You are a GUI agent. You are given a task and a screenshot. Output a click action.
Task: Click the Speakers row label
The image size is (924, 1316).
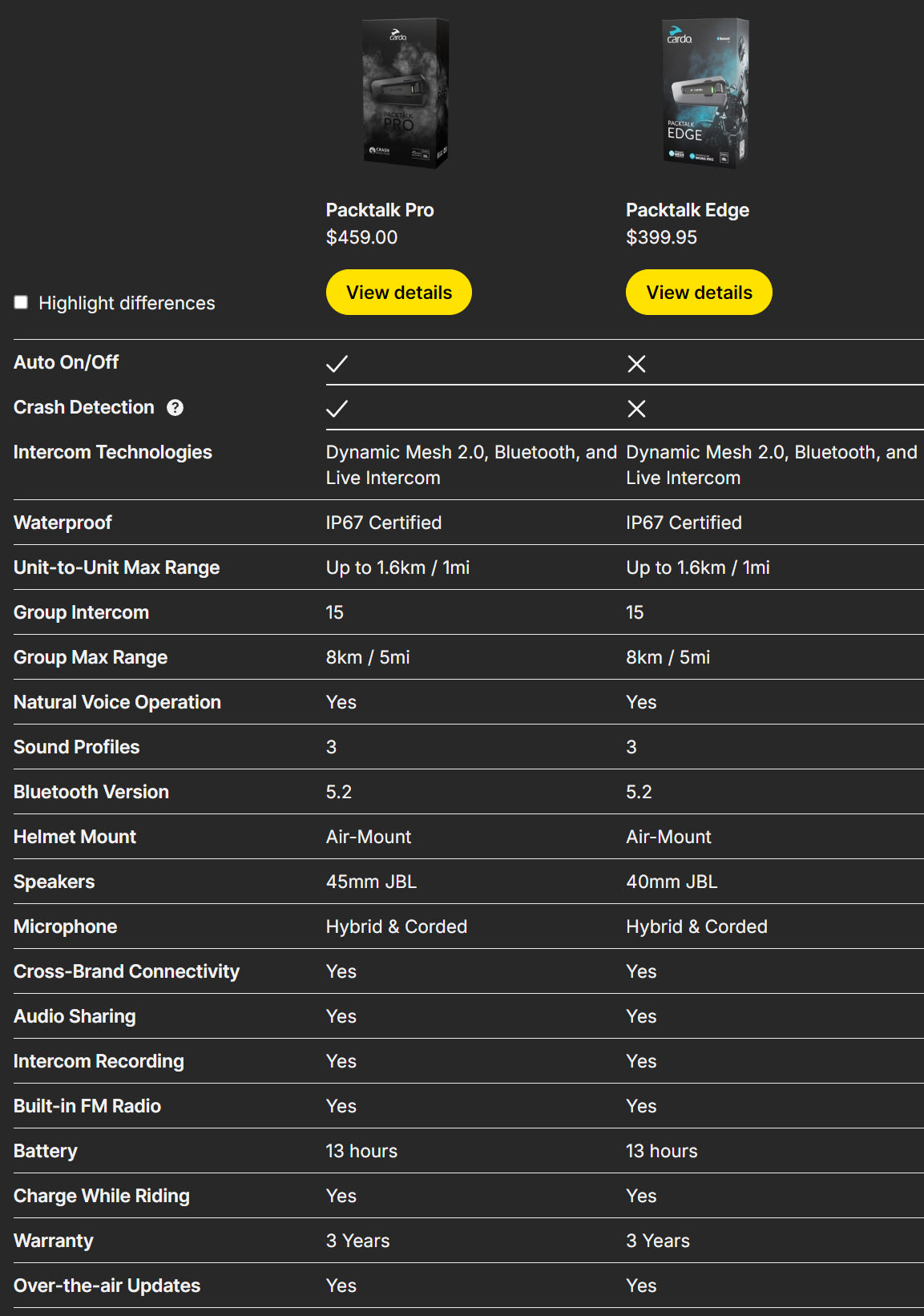click(x=54, y=882)
